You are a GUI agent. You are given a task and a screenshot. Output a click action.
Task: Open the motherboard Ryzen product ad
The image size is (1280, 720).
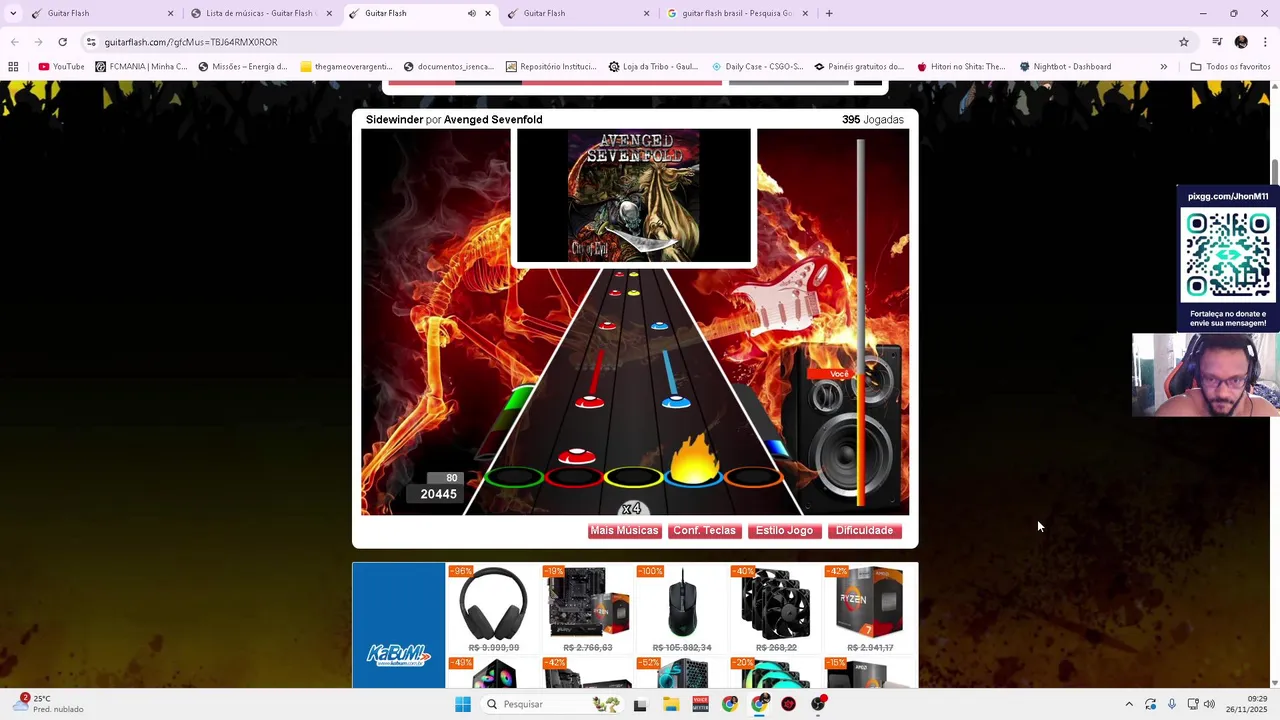click(588, 609)
